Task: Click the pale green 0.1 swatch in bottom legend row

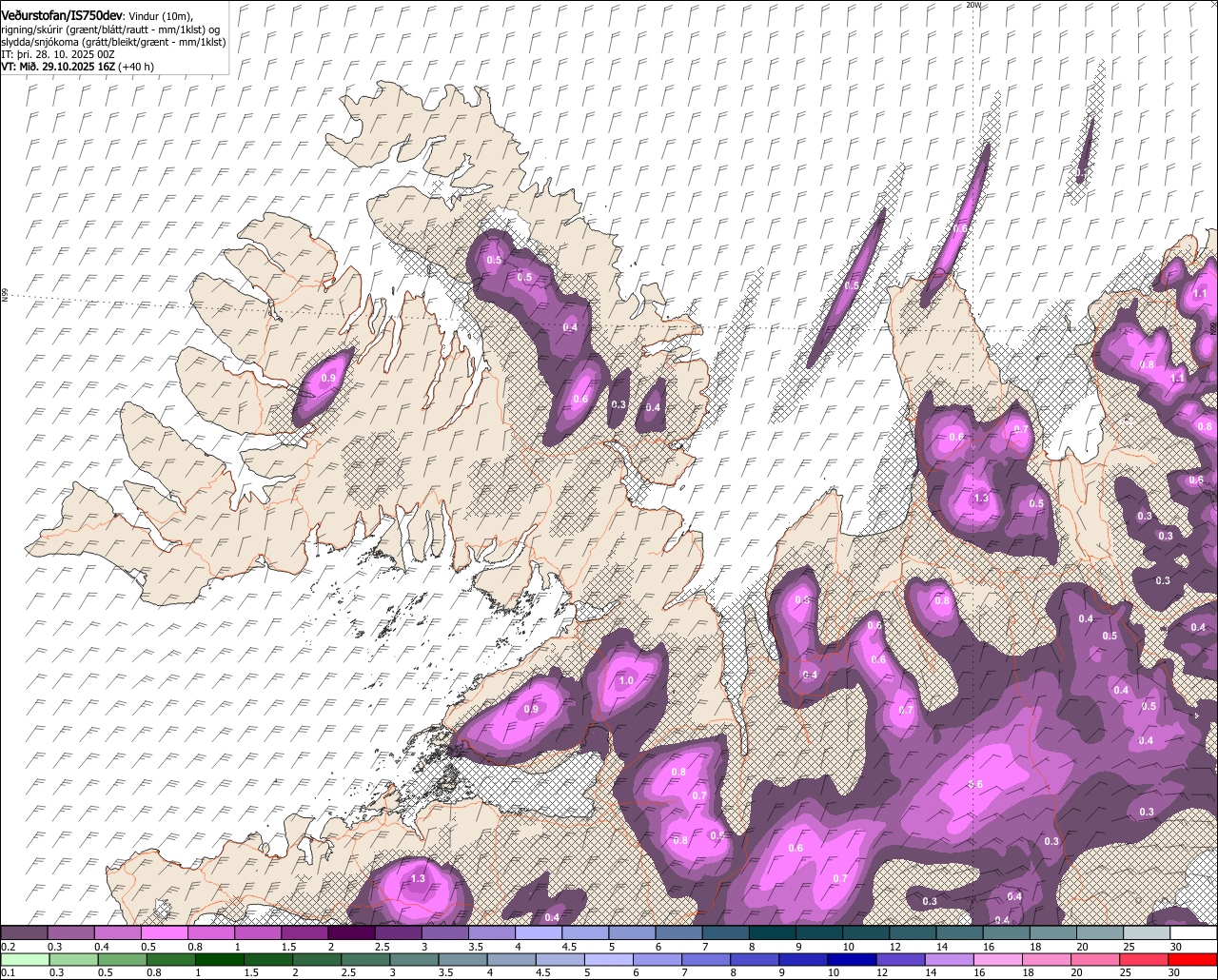Action: [24, 959]
